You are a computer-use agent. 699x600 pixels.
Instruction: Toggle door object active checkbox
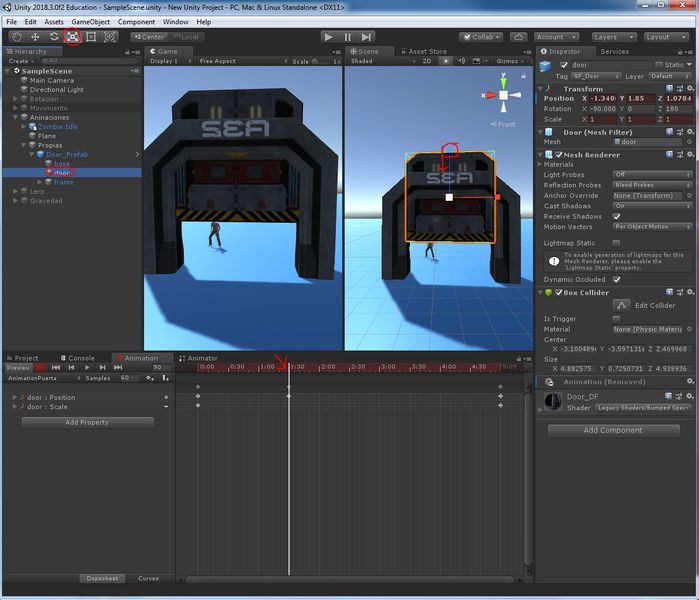[x=564, y=65]
